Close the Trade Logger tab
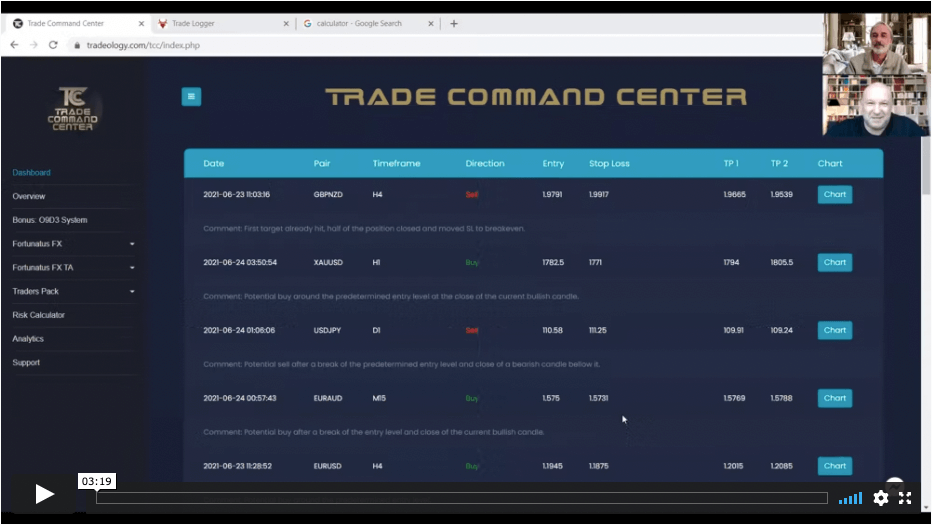The image size is (932, 525). (x=287, y=23)
